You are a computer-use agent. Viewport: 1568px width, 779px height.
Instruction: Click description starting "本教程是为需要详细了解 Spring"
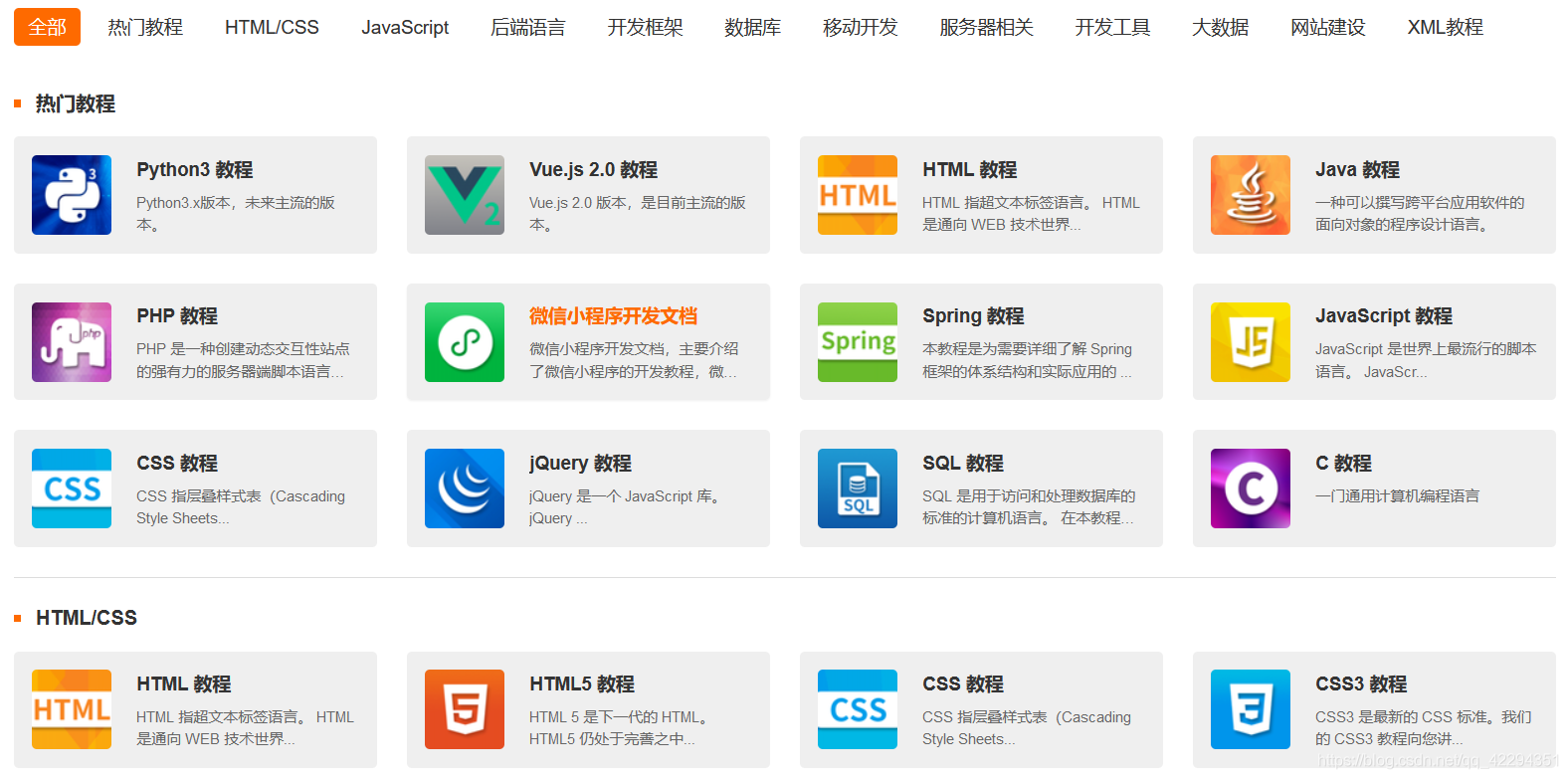click(x=1028, y=360)
